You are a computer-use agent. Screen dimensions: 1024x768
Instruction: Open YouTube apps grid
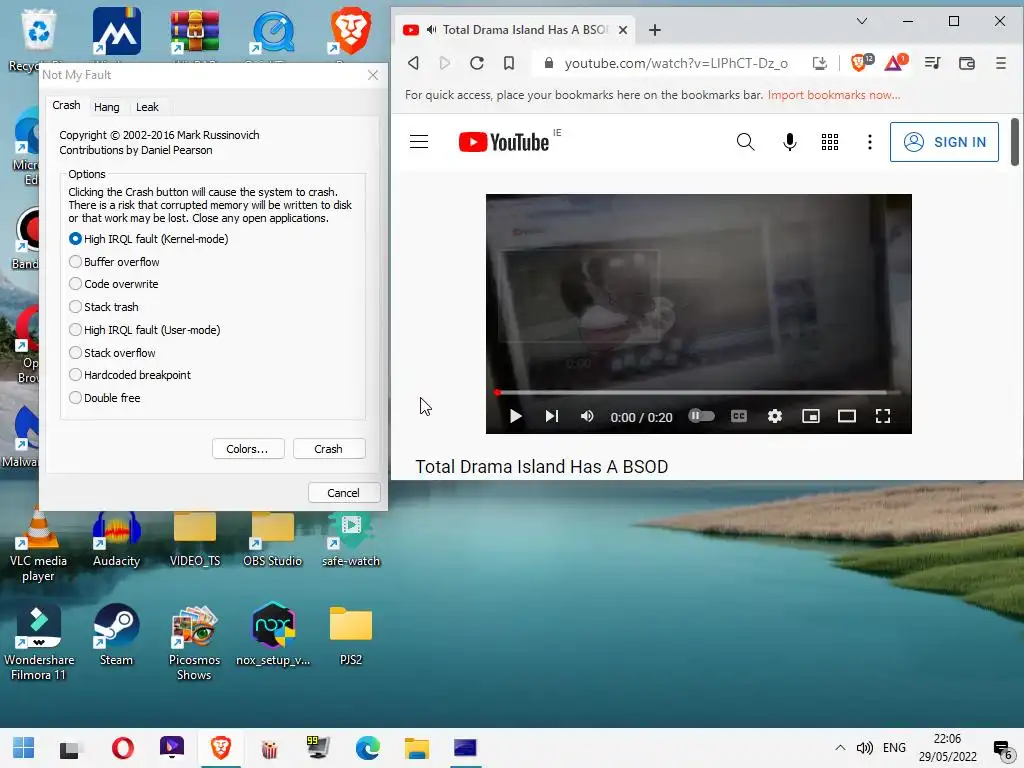tap(829, 142)
